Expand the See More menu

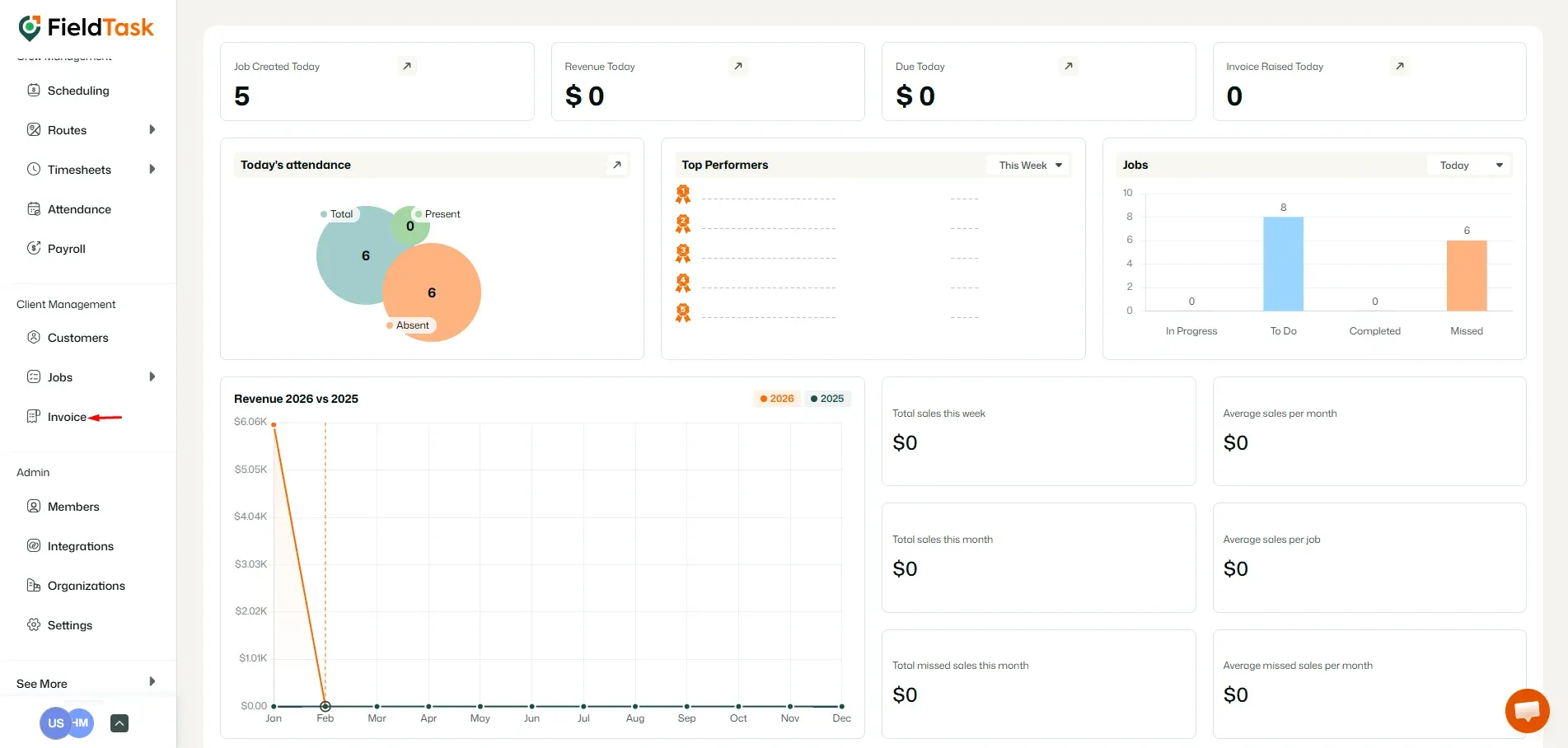(152, 681)
